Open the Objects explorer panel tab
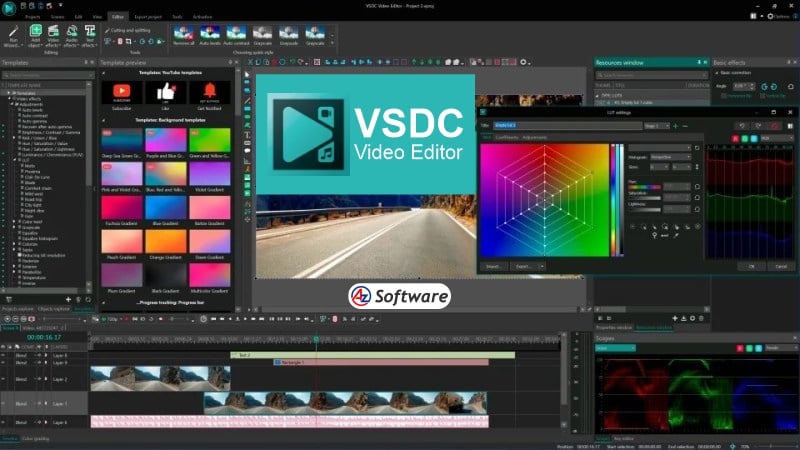 [54, 309]
